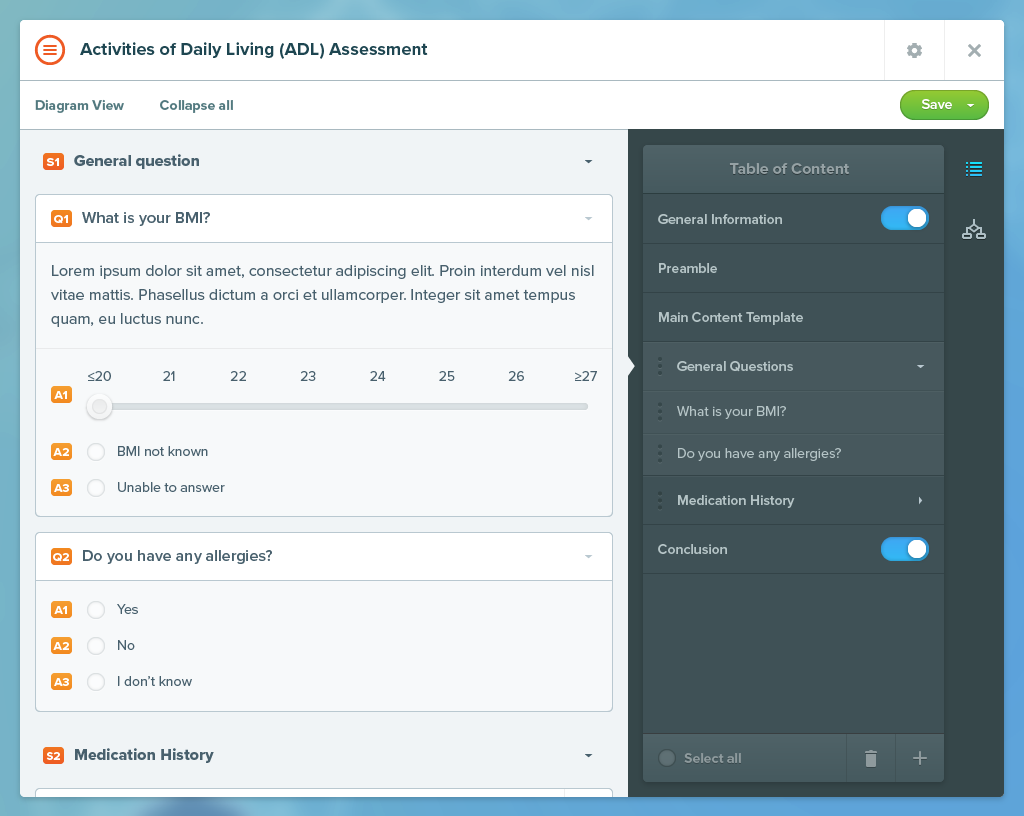The image size is (1024, 816).
Task: Click drag handle of What is your BMI row
Action: pos(660,411)
